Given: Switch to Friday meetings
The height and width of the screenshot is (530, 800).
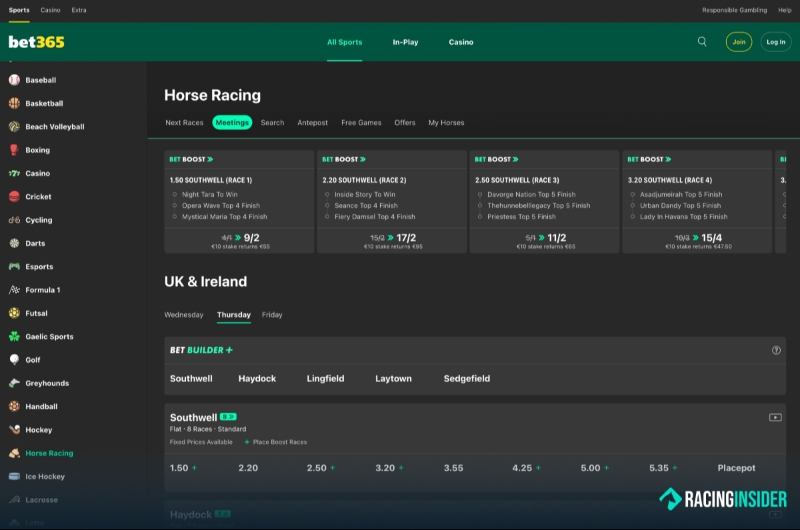Looking at the screenshot, I should click(272, 315).
